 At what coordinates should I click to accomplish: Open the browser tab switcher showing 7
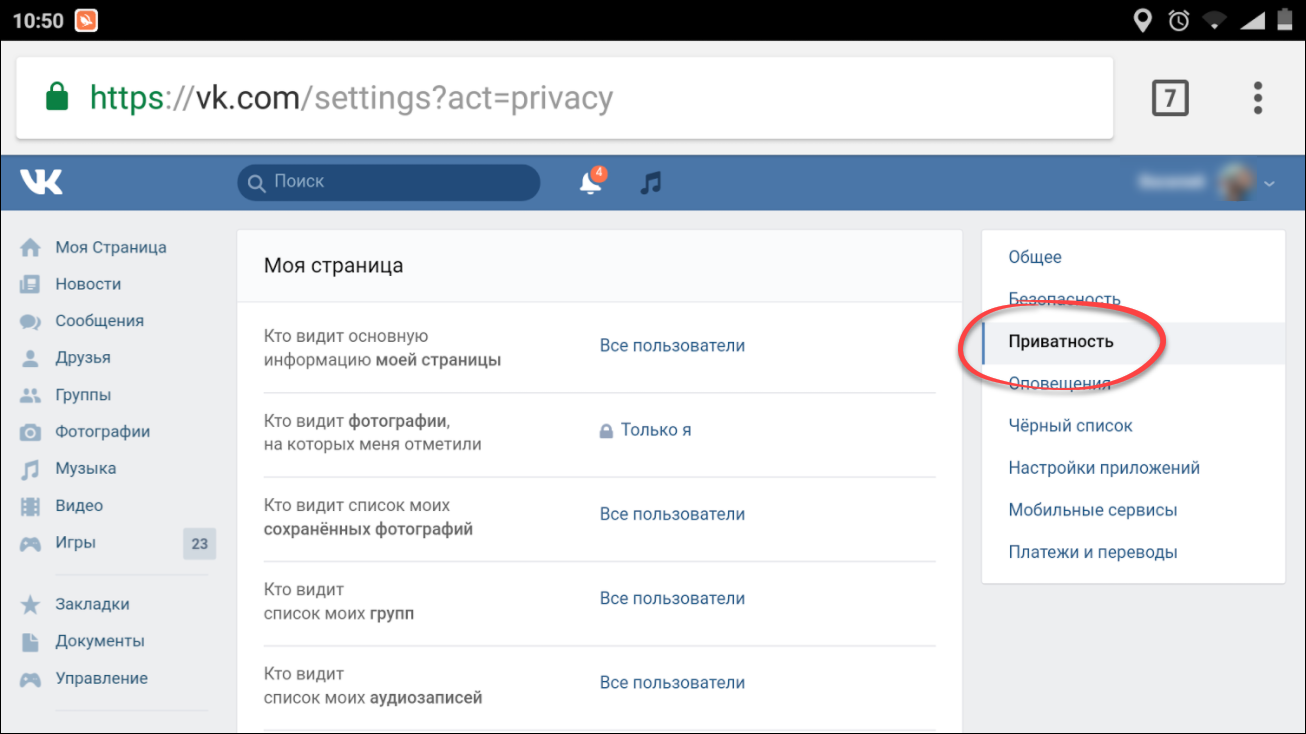[1170, 98]
